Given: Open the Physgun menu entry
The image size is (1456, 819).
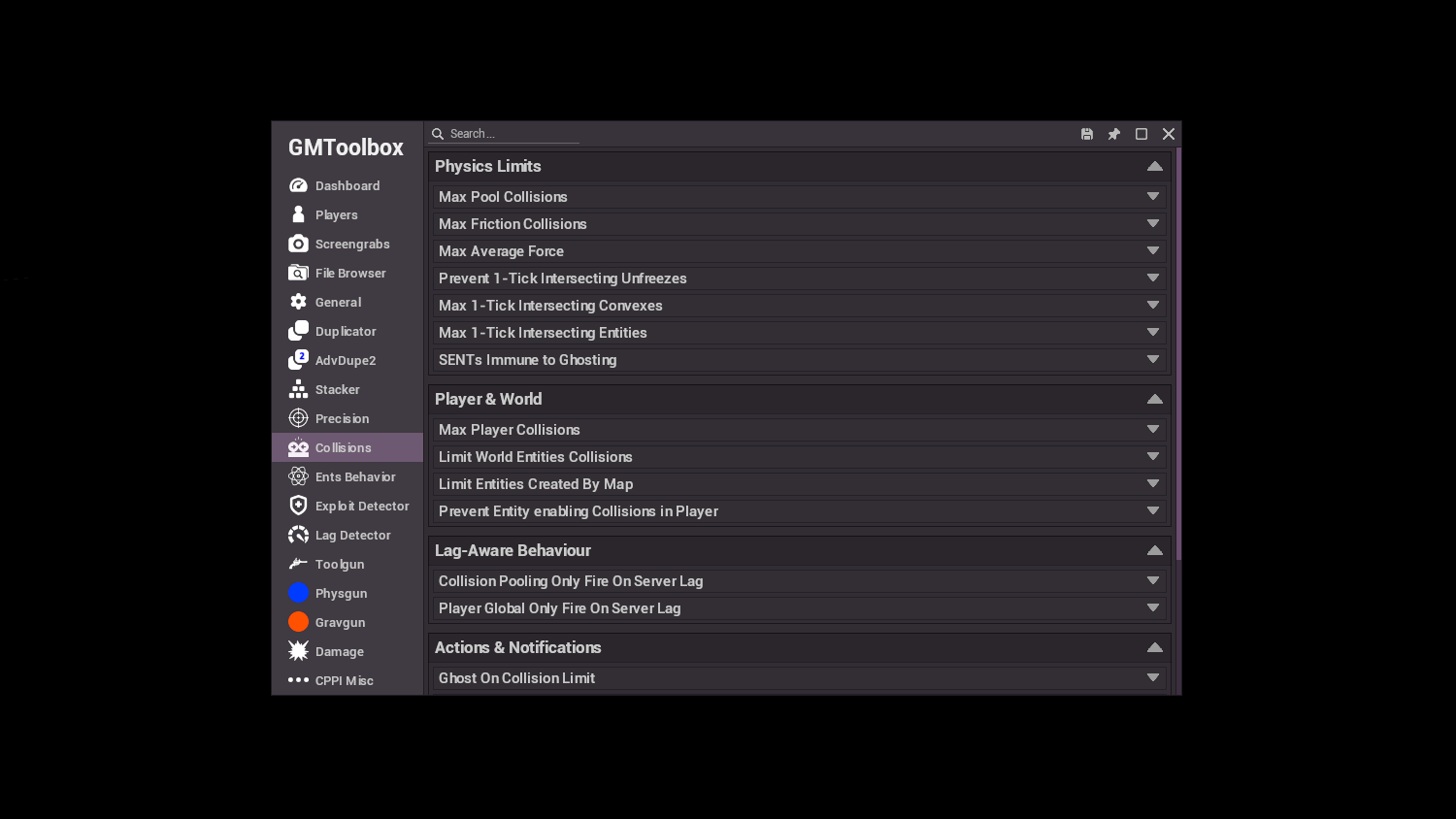Looking at the screenshot, I should [x=347, y=593].
